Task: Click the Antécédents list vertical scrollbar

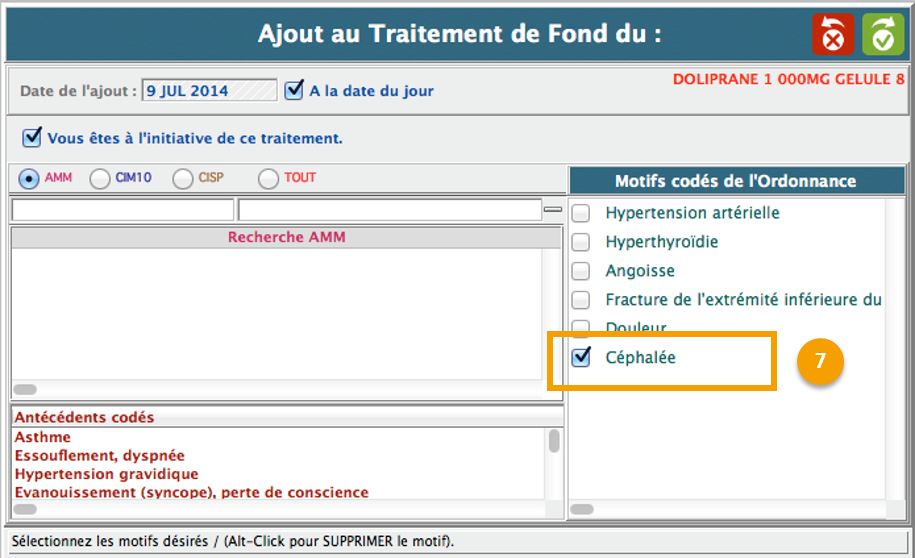Action: [x=554, y=441]
